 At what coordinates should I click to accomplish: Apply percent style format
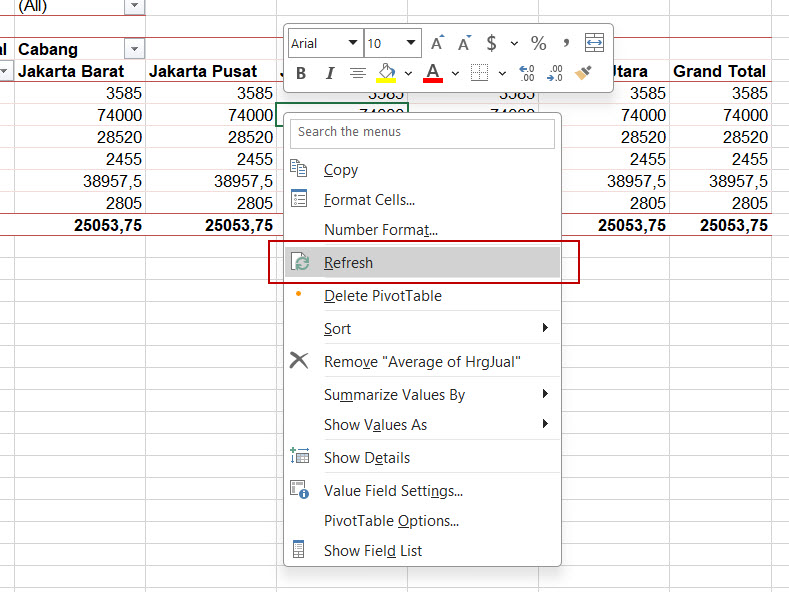click(538, 43)
